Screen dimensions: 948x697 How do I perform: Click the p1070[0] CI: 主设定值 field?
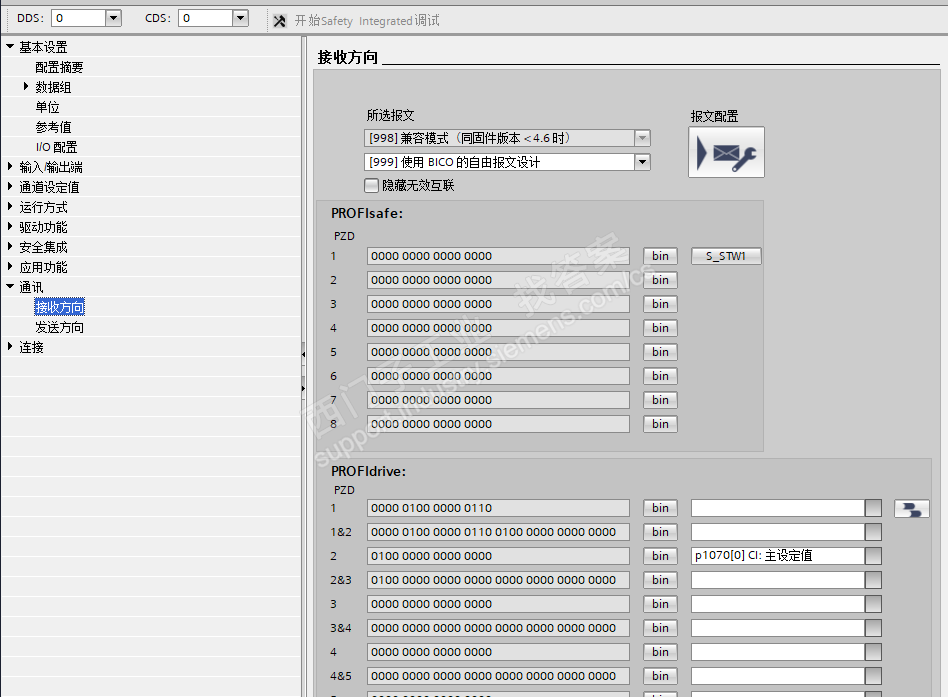coord(778,556)
